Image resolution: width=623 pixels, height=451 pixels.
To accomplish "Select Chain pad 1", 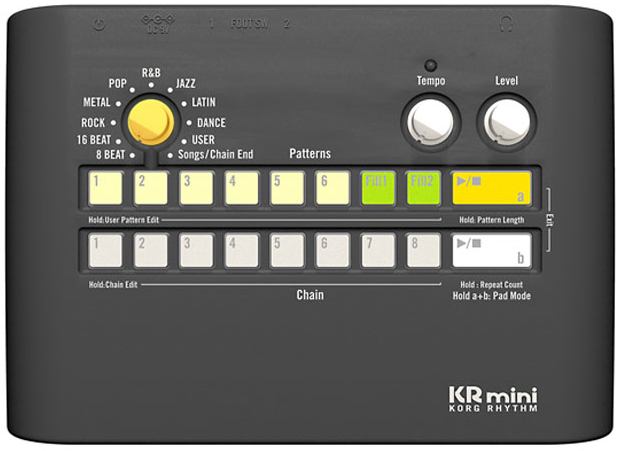I will (x=105, y=250).
